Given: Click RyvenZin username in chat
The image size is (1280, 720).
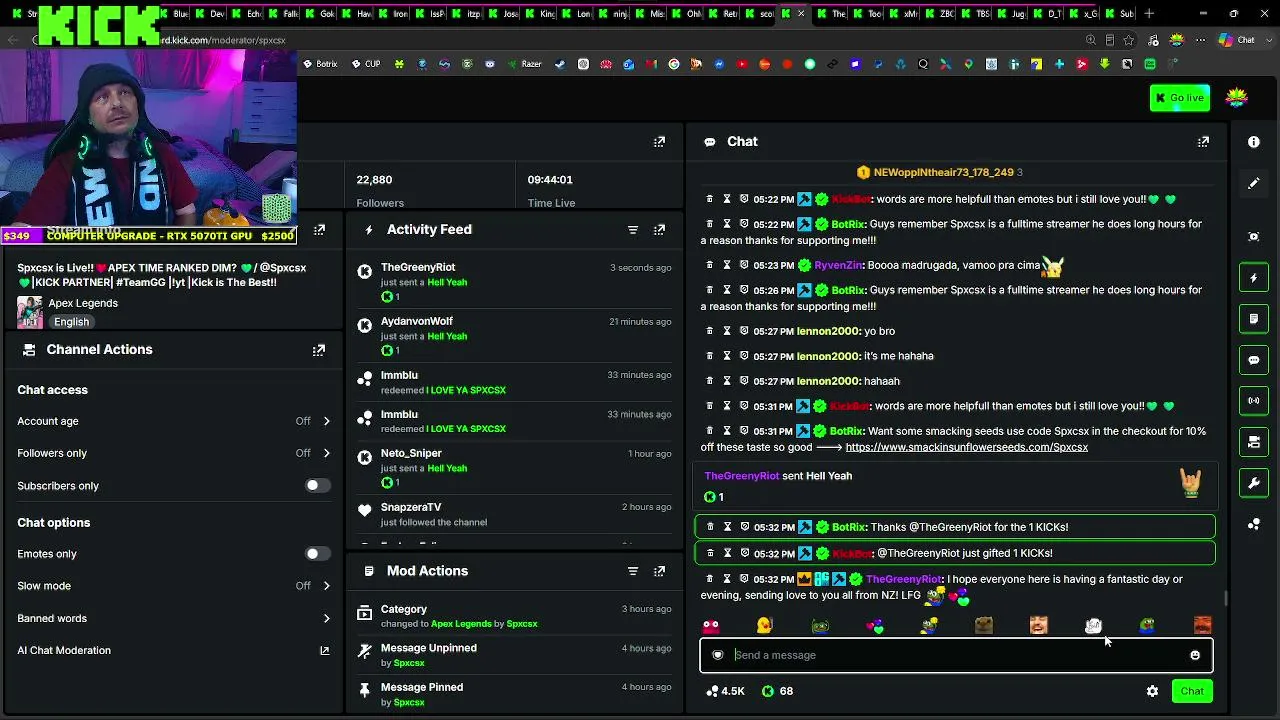Looking at the screenshot, I should [837, 265].
